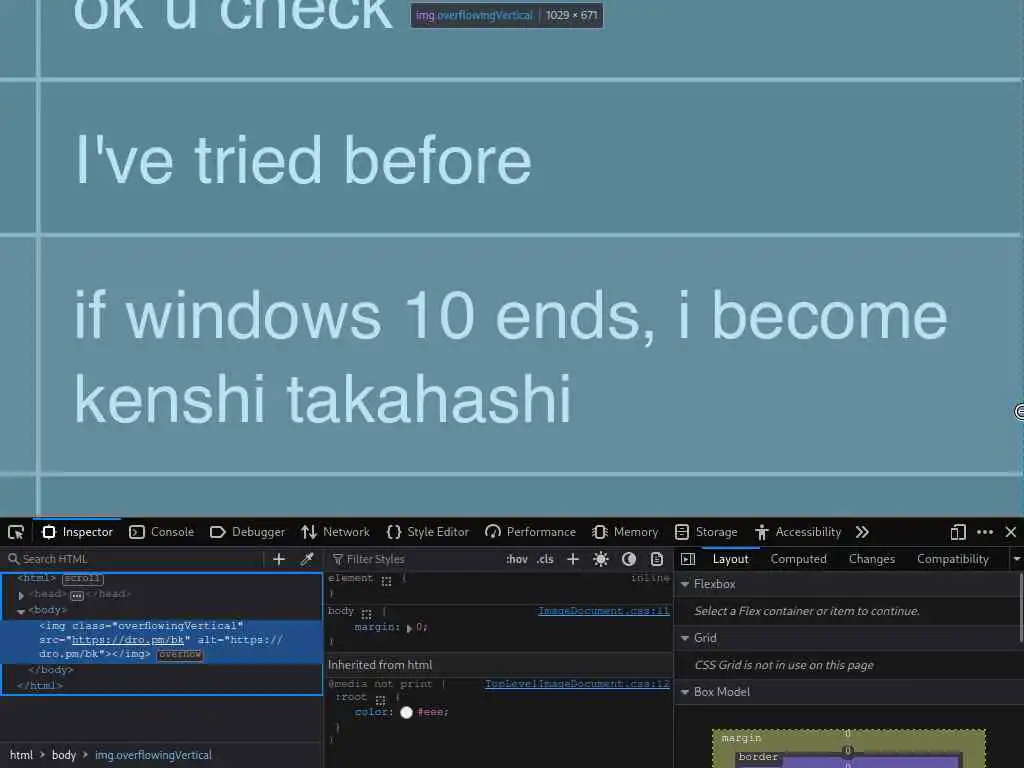Highlight elements matching element selector
The width and height of the screenshot is (1024, 768).
click(387, 581)
